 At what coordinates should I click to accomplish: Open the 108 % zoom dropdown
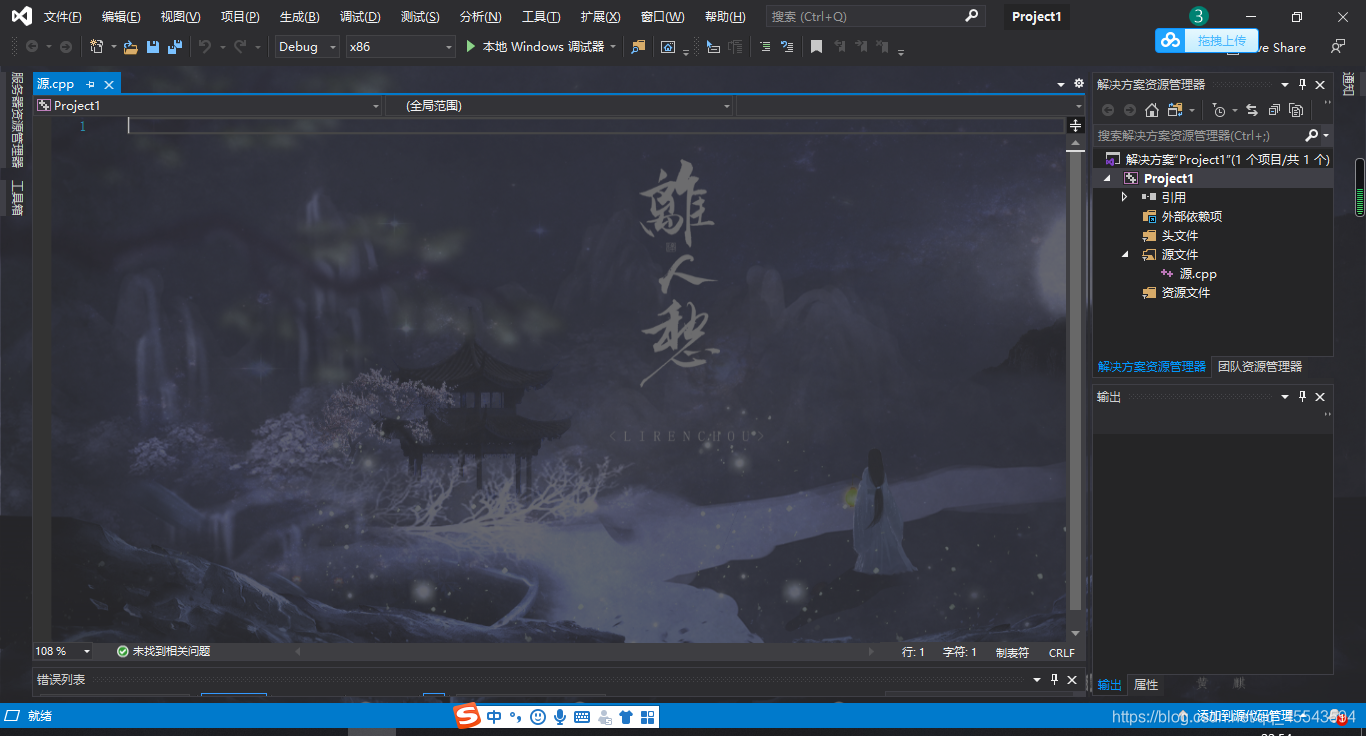coord(63,652)
